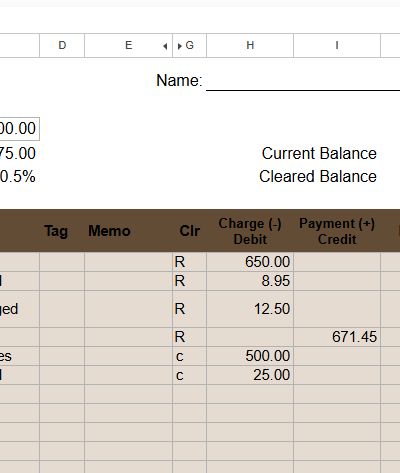The image size is (400, 473).
Task: Click the Name label
Action: click(179, 81)
